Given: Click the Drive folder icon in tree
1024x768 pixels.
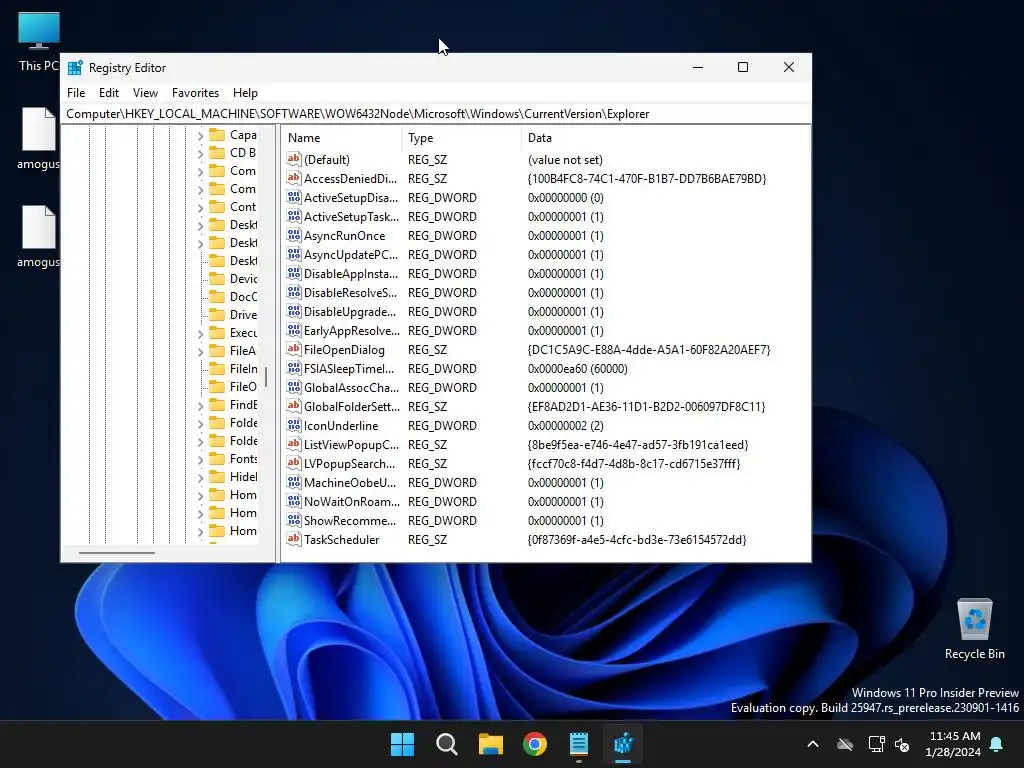Looking at the screenshot, I should (x=217, y=315).
